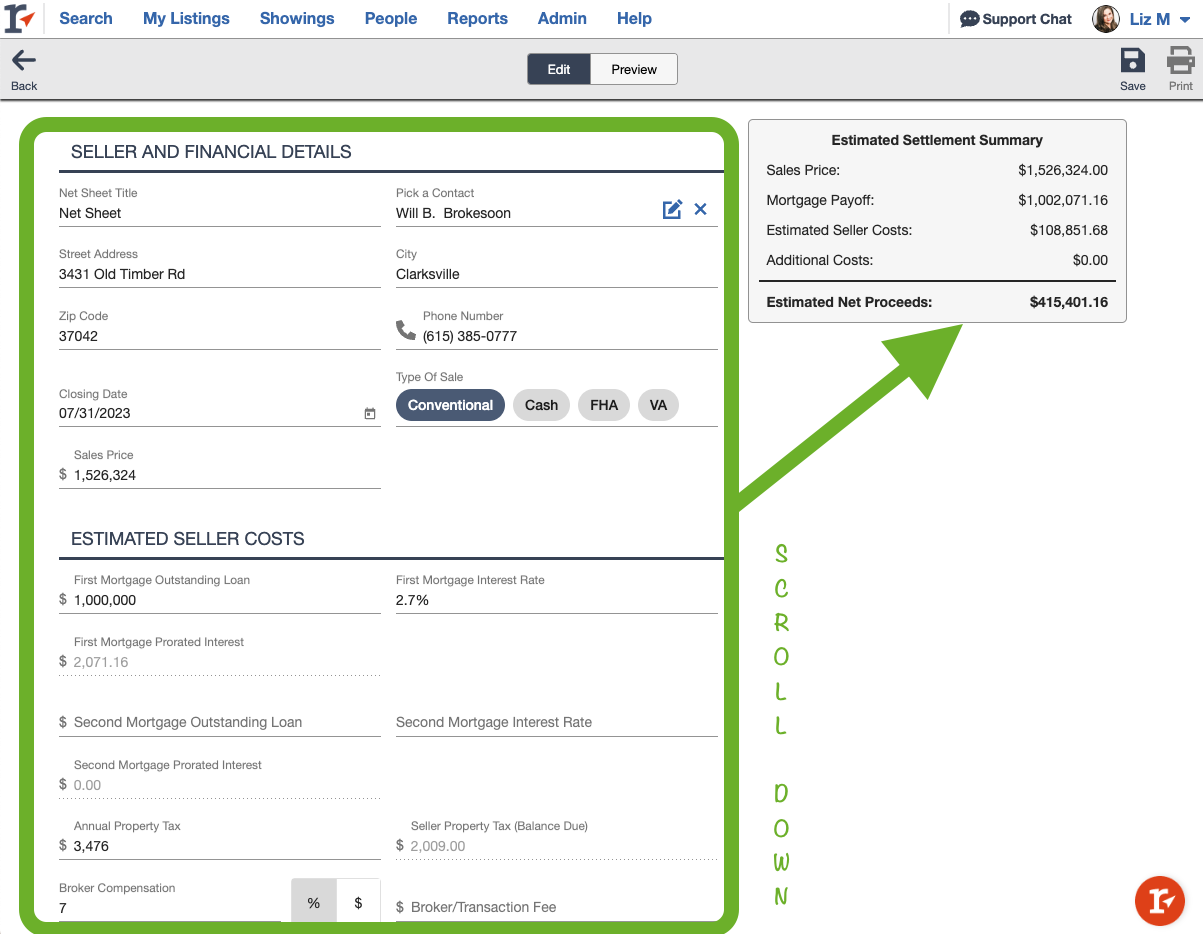Click the Sales Price input field
Screen dimensions: 1203x934
click(225, 476)
